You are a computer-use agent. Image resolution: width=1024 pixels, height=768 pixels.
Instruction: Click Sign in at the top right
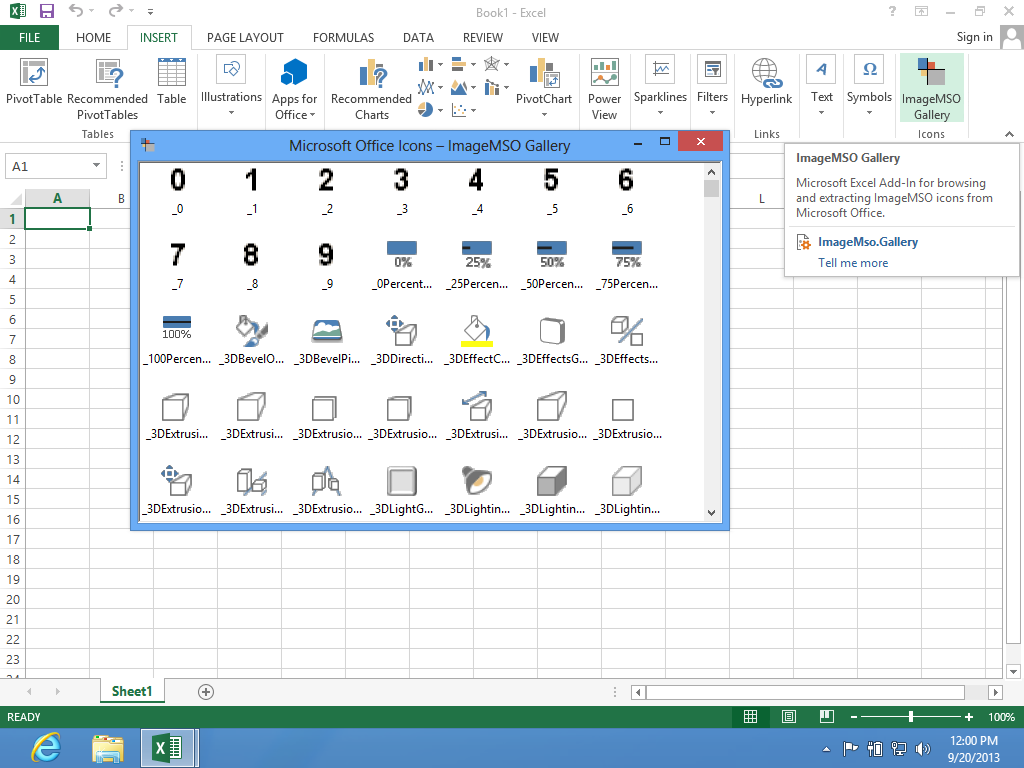(x=974, y=37)
